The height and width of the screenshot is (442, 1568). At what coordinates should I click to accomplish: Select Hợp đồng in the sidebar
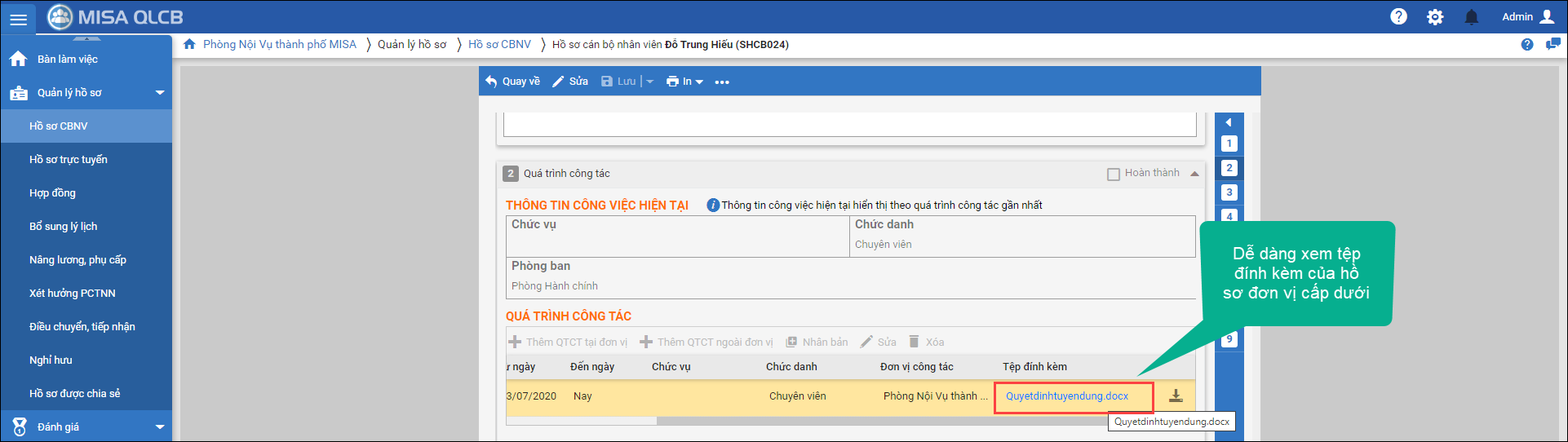(x=52, y=193)
